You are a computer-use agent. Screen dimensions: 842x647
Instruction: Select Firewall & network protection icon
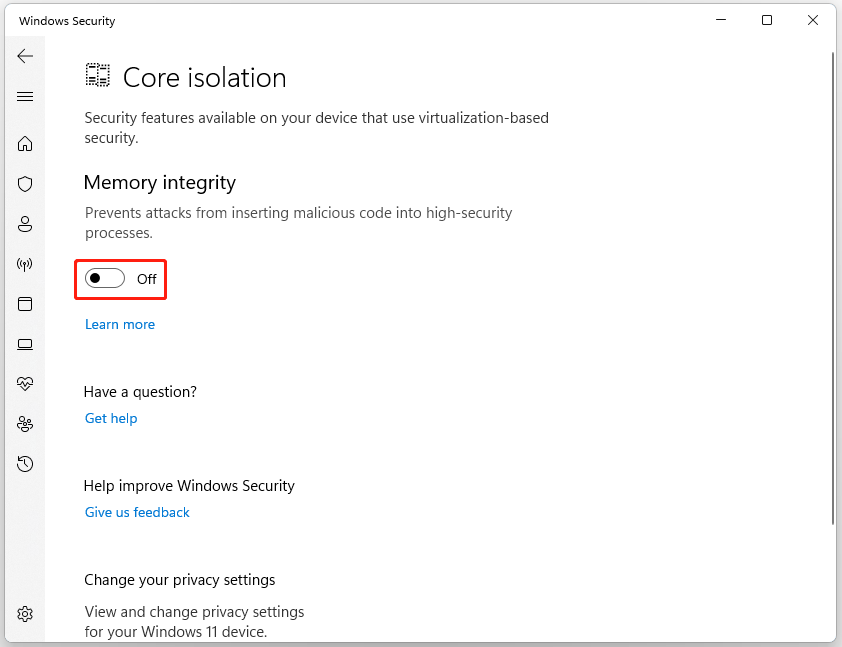(x=24, y=264)
